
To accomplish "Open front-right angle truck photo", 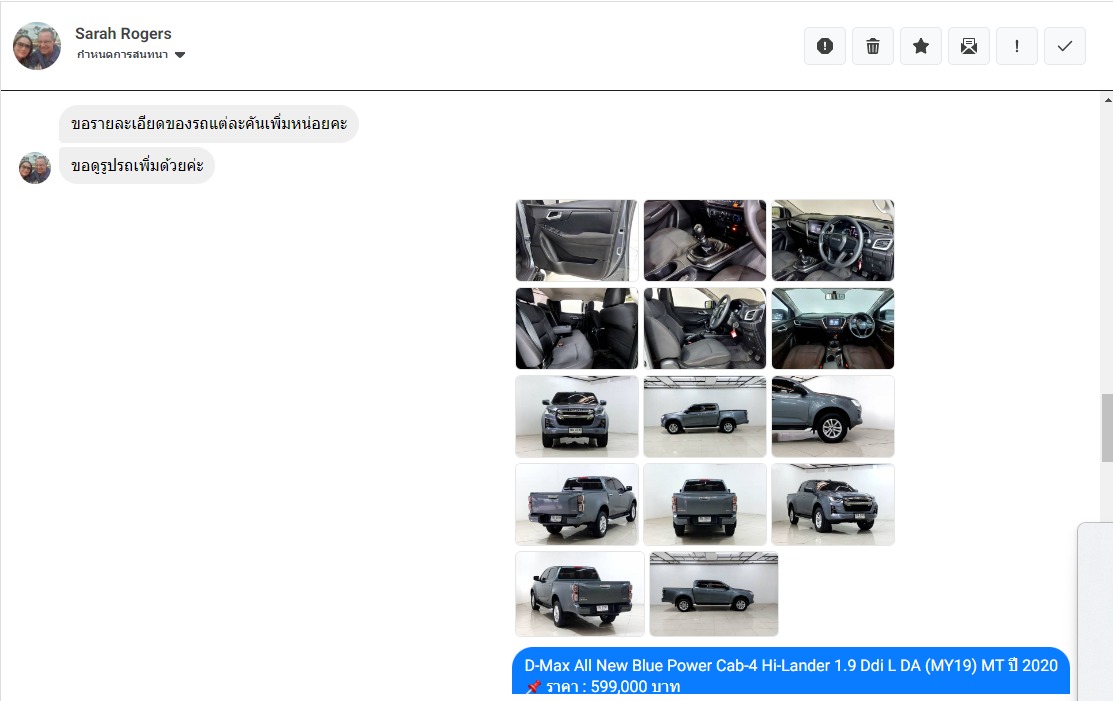I will coord(833,504).
